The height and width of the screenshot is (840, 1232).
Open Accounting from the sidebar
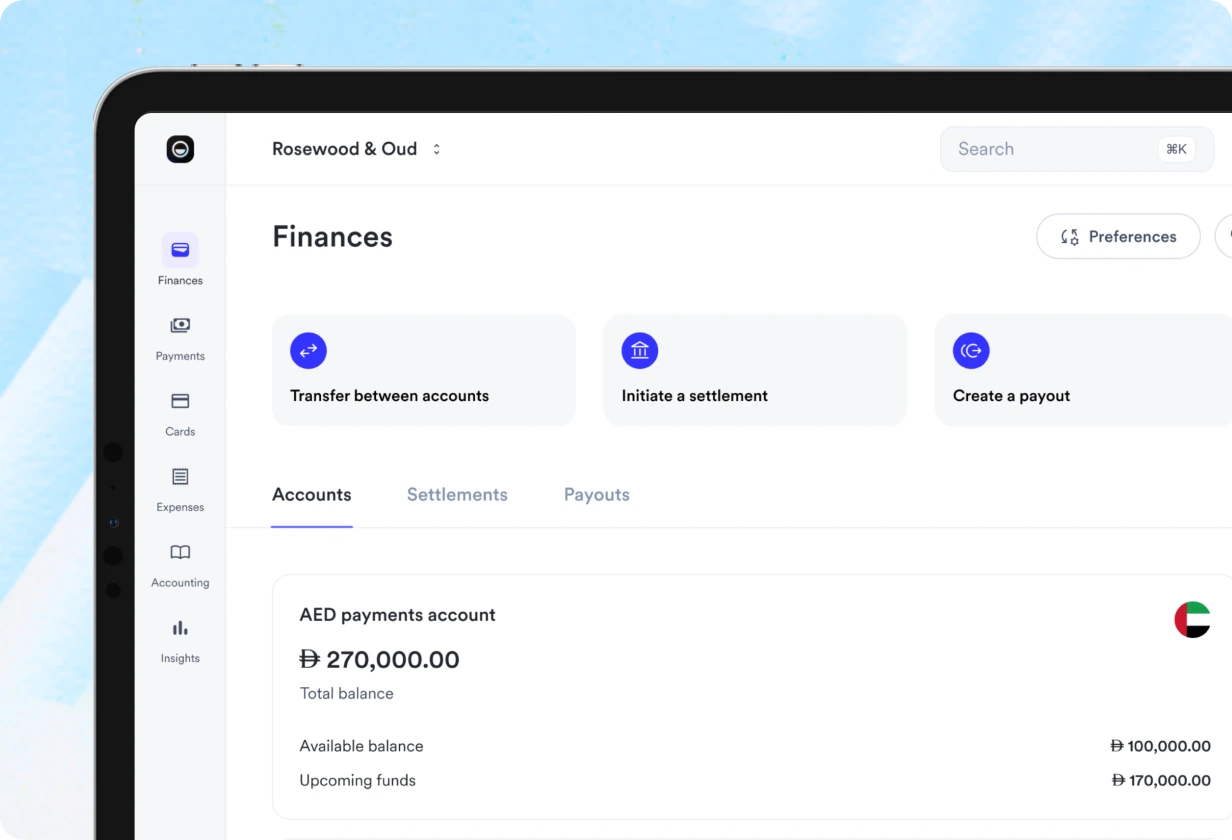pyautogui.click(x=180, y=552)
